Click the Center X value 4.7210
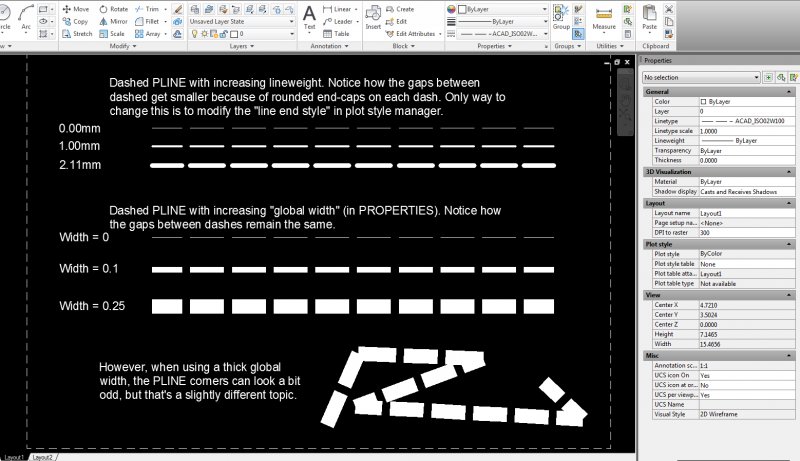Viewport: 800px width, 461px height. (746, 305)
